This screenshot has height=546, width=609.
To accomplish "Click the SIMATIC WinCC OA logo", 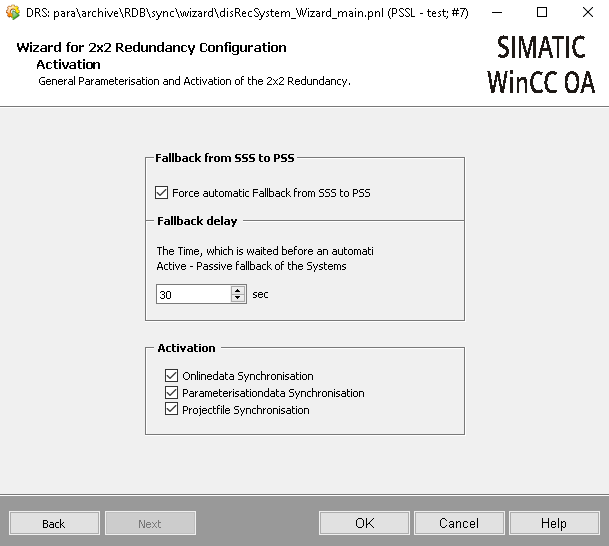I will pos(541,64).
